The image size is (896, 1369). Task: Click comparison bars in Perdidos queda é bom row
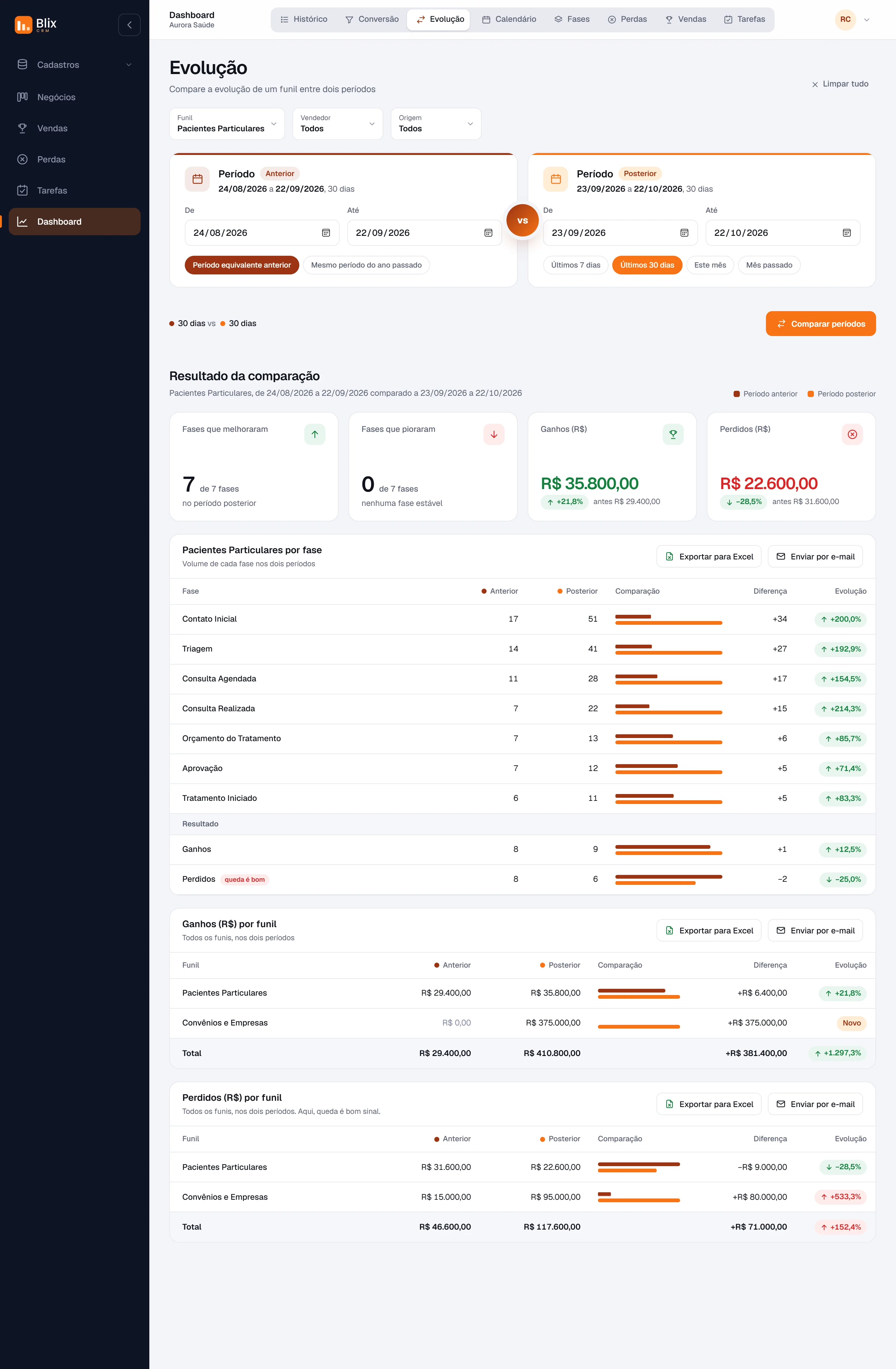point(668,880)
